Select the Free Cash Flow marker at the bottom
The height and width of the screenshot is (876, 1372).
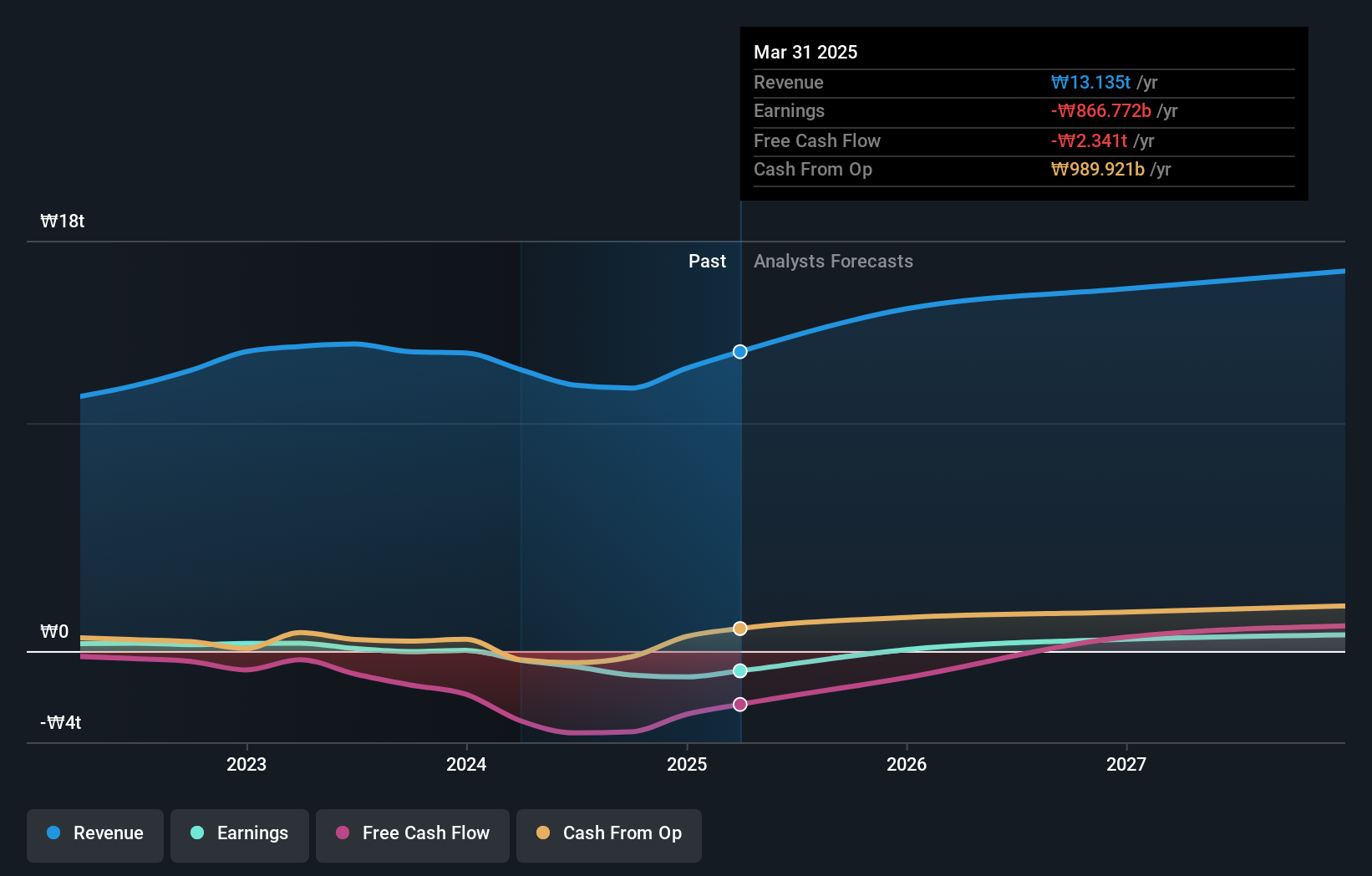pyautogui.click(x=739, y=704)
